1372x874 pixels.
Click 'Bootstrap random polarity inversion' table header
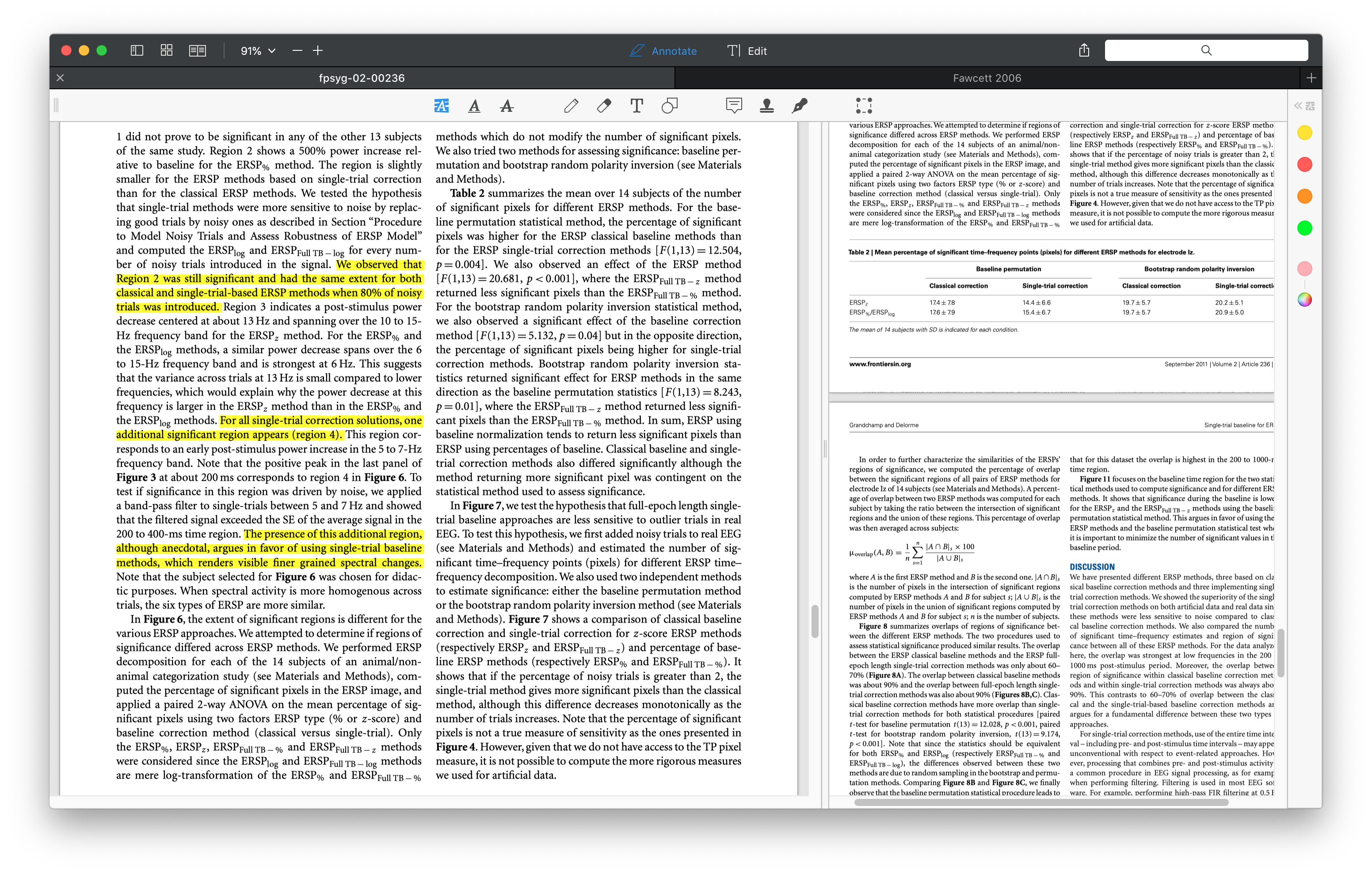(1199, 269)
